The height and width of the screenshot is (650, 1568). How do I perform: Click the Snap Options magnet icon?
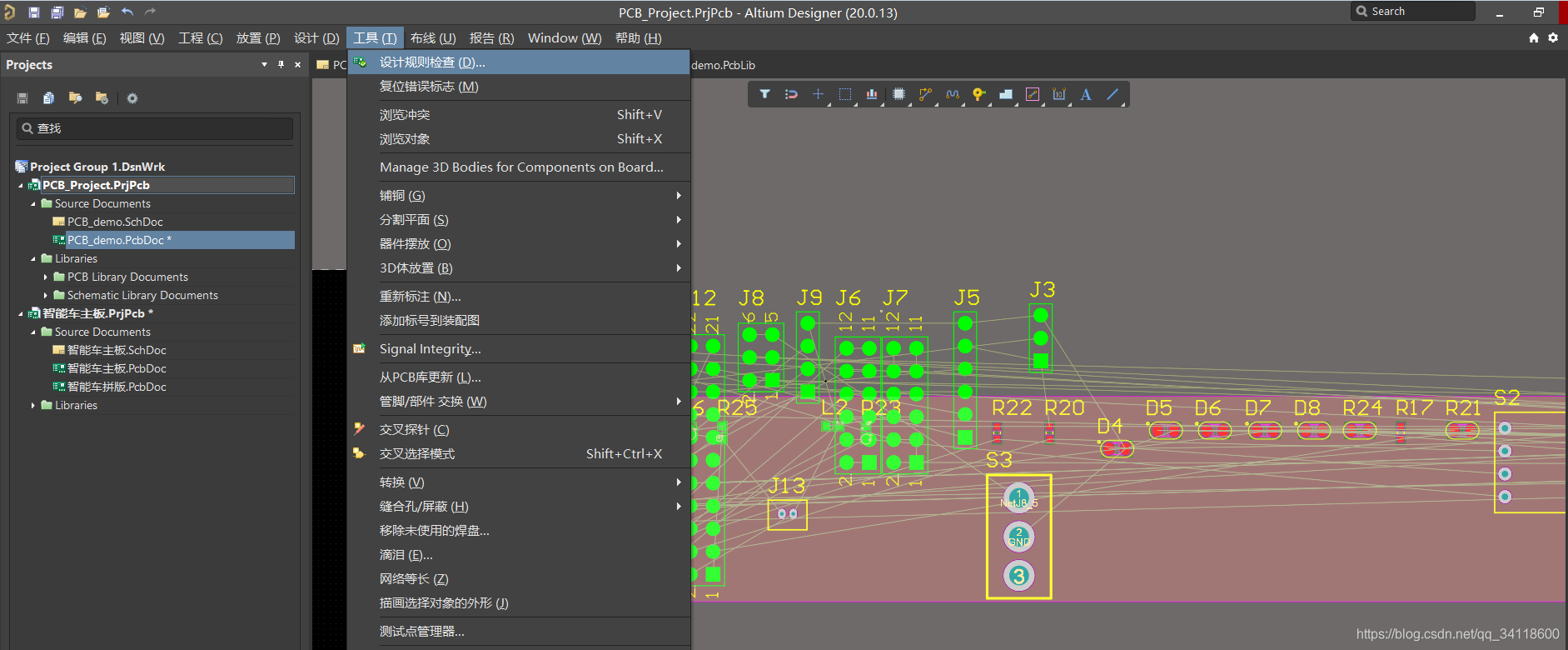(x=791, y=94)
